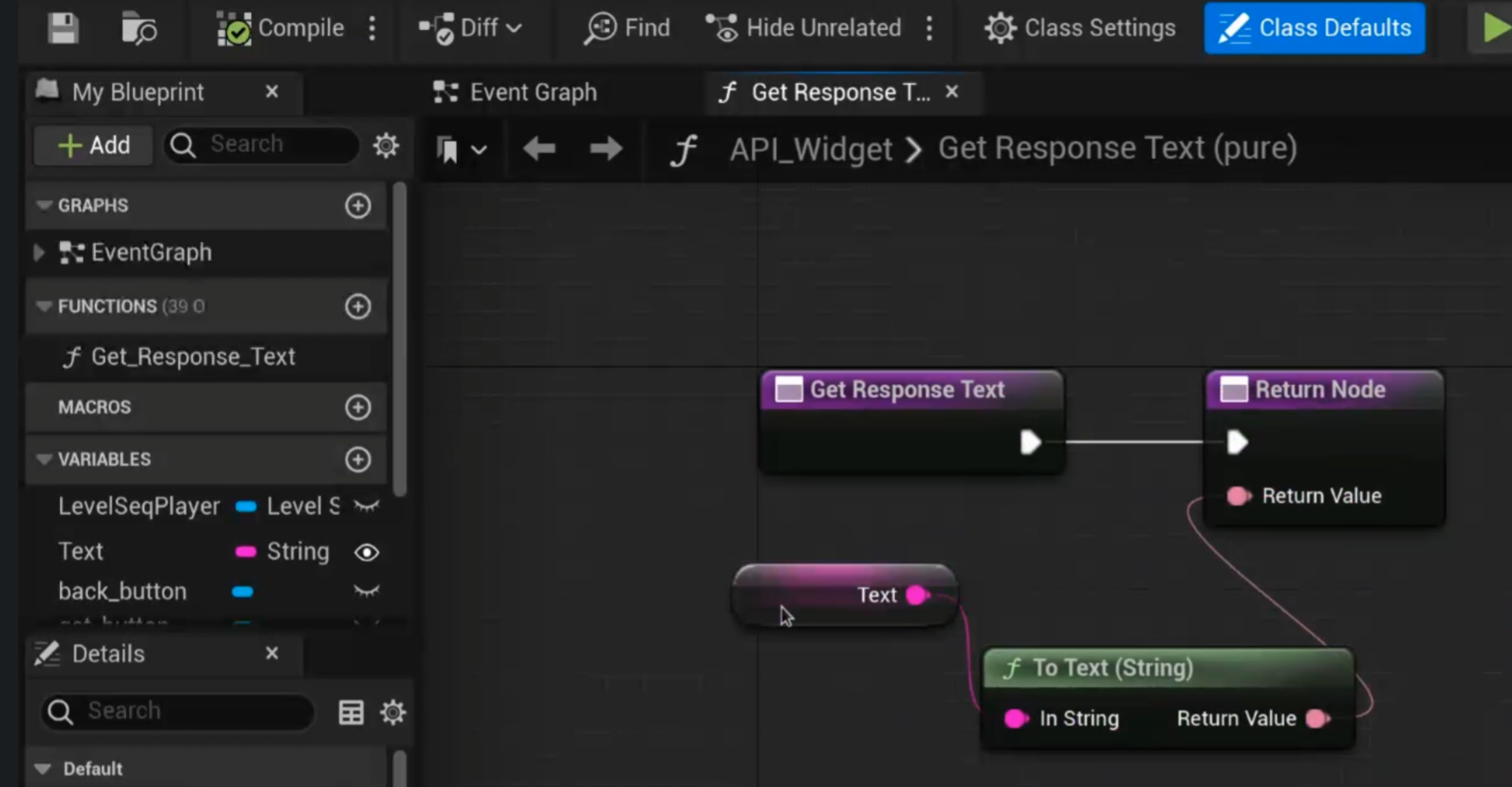Add a new function with plus icon
The image size is (1512, 787).
[357, 307]
